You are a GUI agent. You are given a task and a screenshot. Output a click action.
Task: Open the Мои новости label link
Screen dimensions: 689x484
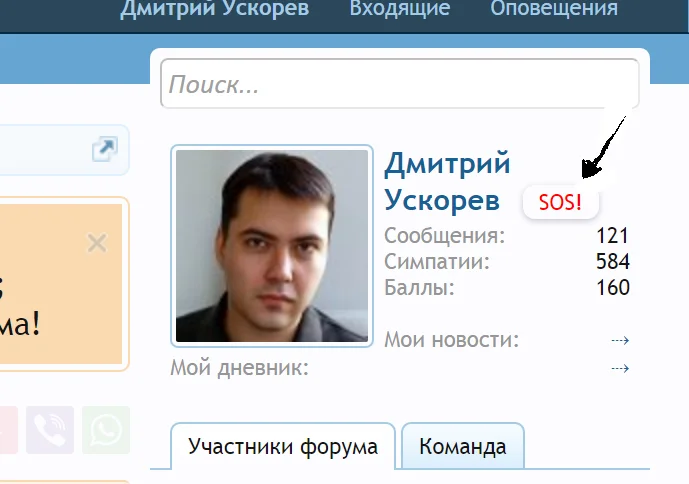pos(452,340)
